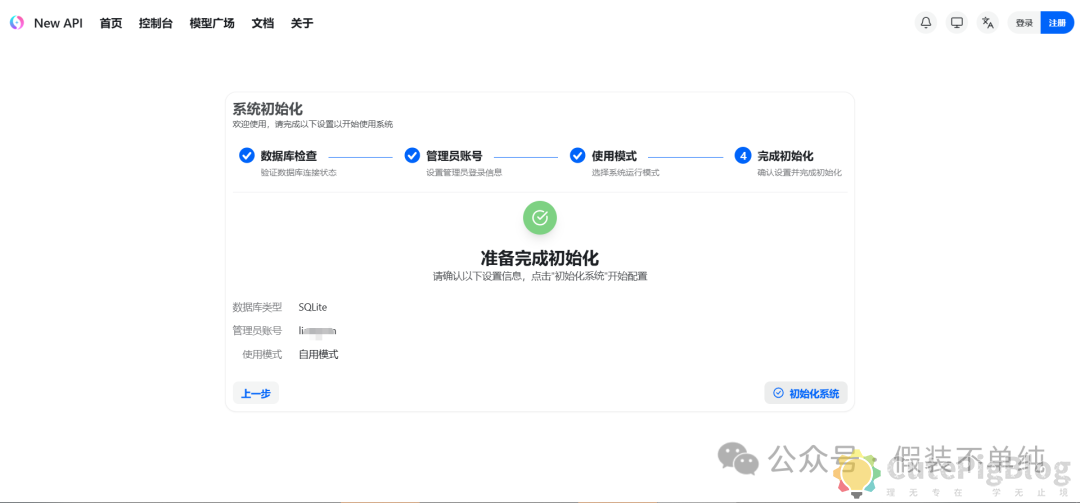Click the 使用模式 summary row label

pos(262,354)
